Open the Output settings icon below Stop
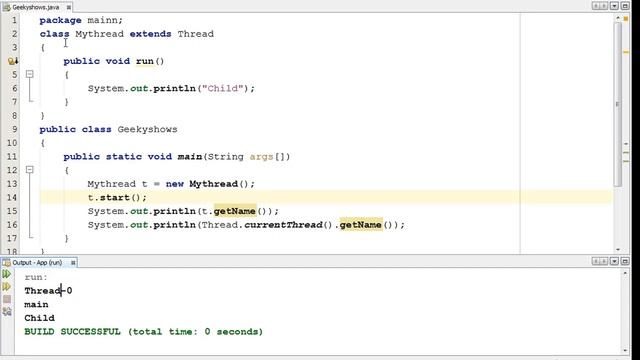The height and width of the screenshot is (360, 640). (7, 312)
